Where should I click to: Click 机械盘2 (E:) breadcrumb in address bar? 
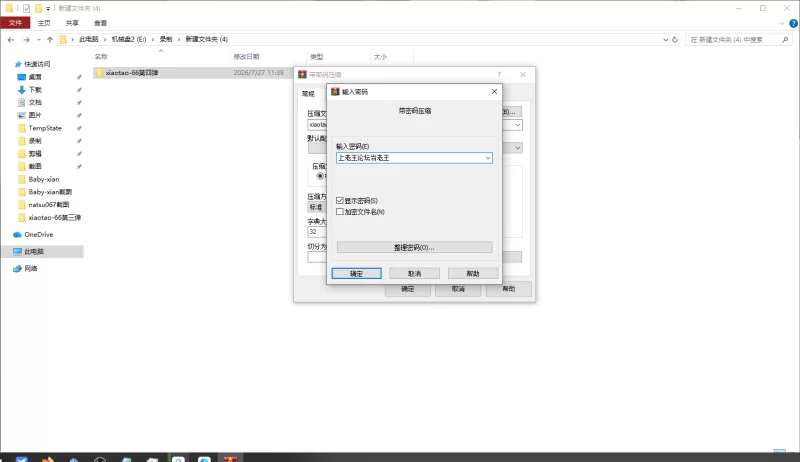[129, 39]
